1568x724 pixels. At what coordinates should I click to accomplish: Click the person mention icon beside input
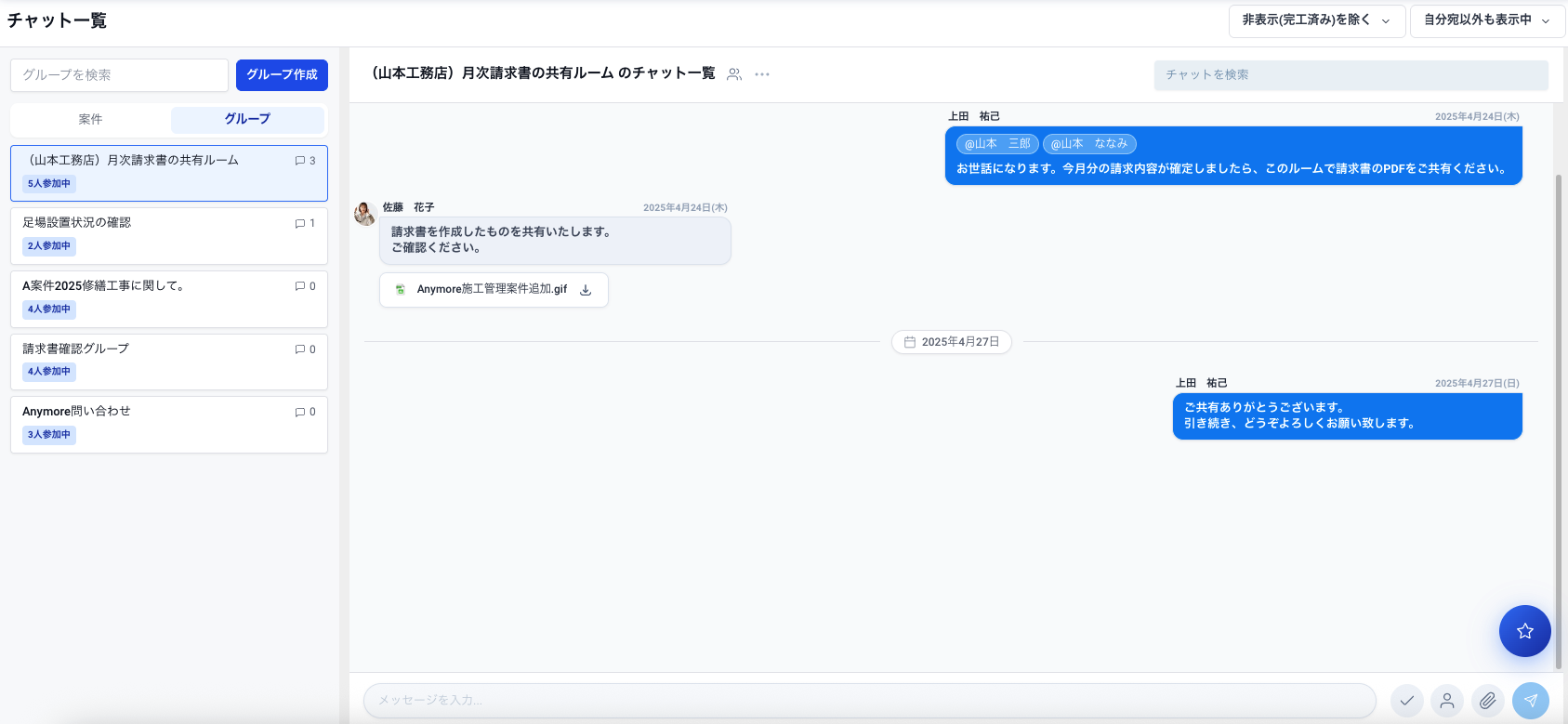(x=1447, y=701)
